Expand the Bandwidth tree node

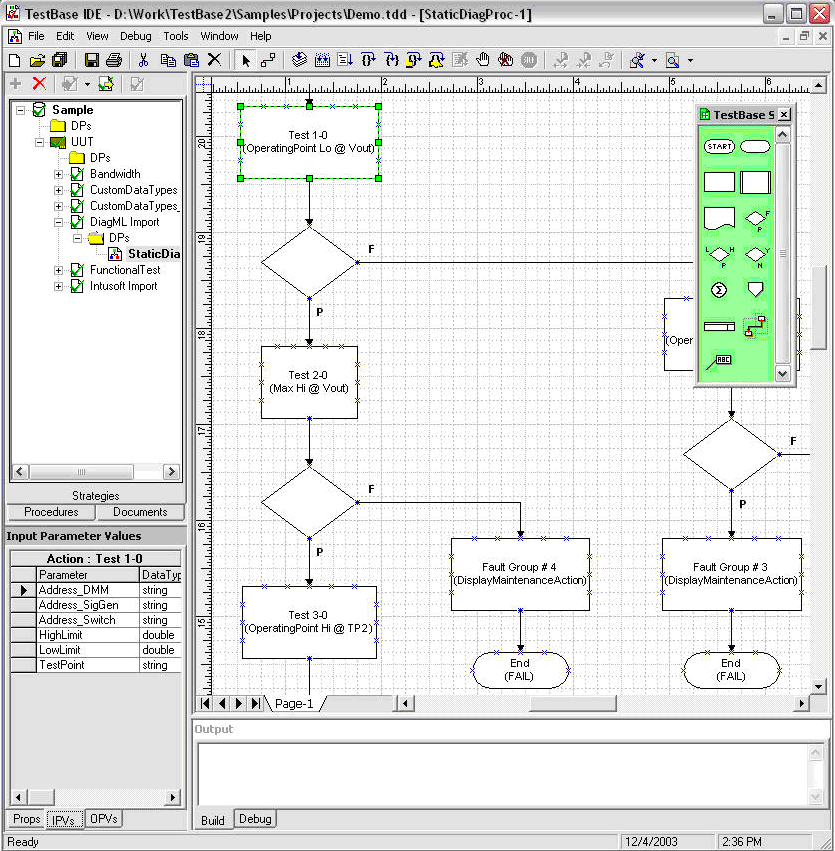58,174
